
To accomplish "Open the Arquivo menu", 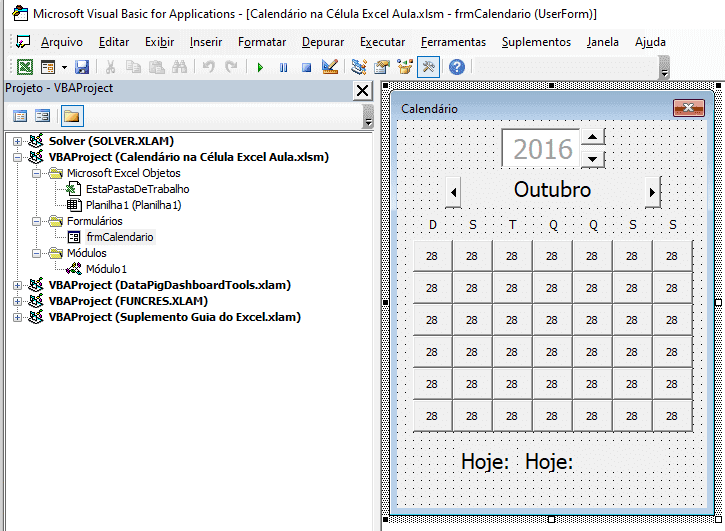I will pos(61,42).
